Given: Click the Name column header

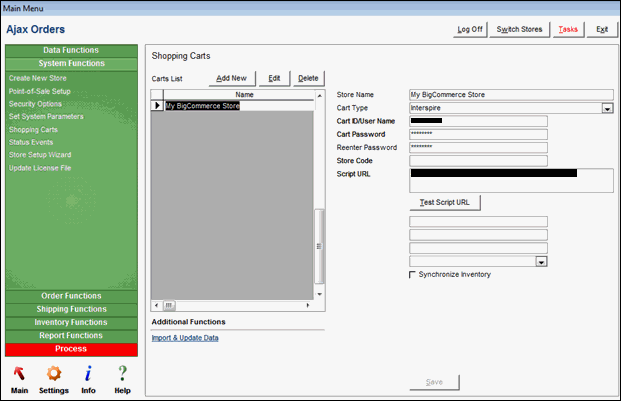Looking at the screenshot, I should pos(239,95).
